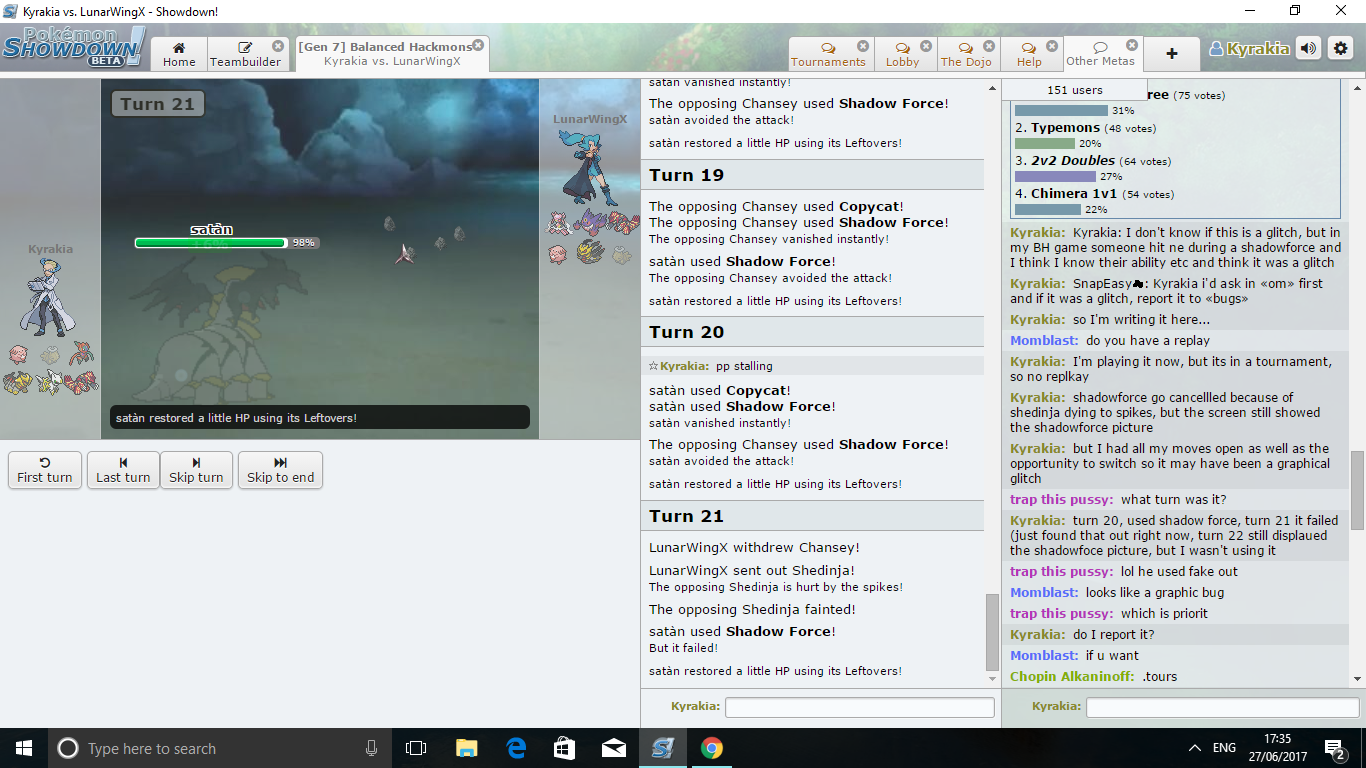
Task: Select the Gen 7 Balanced Hackmons battle tab
Action: click(392, 54)
